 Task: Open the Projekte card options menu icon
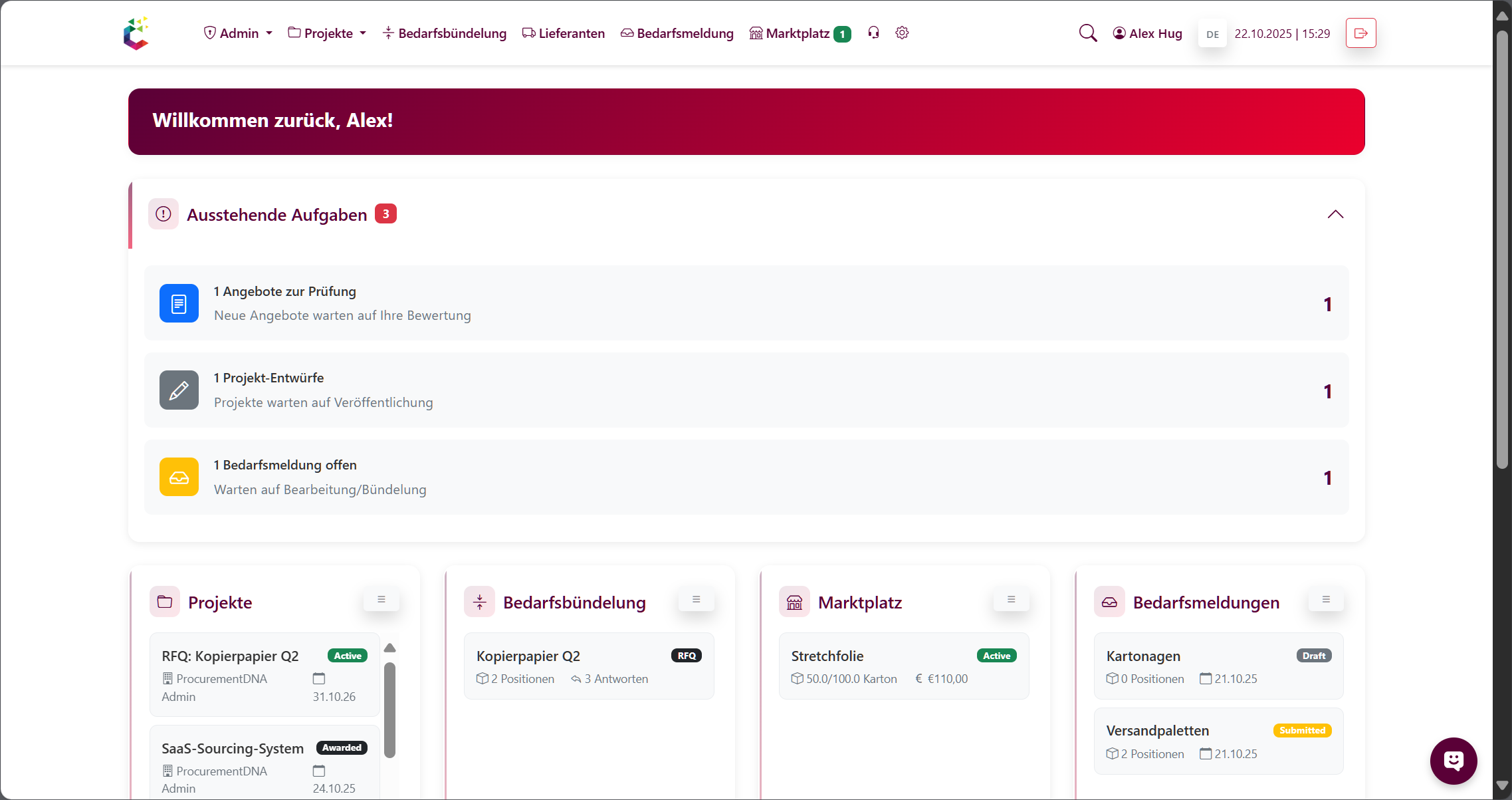pyautogui.click(x=381, y=599)
